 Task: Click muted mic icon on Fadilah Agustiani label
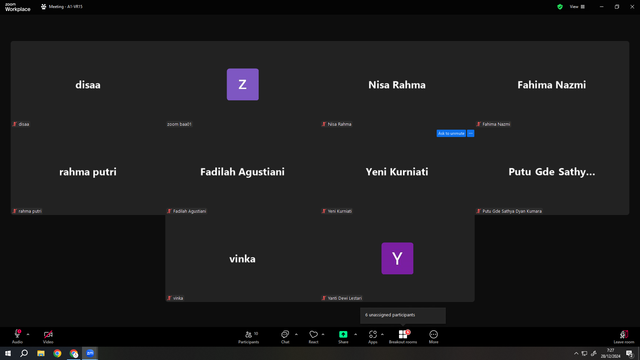[169, 211]
